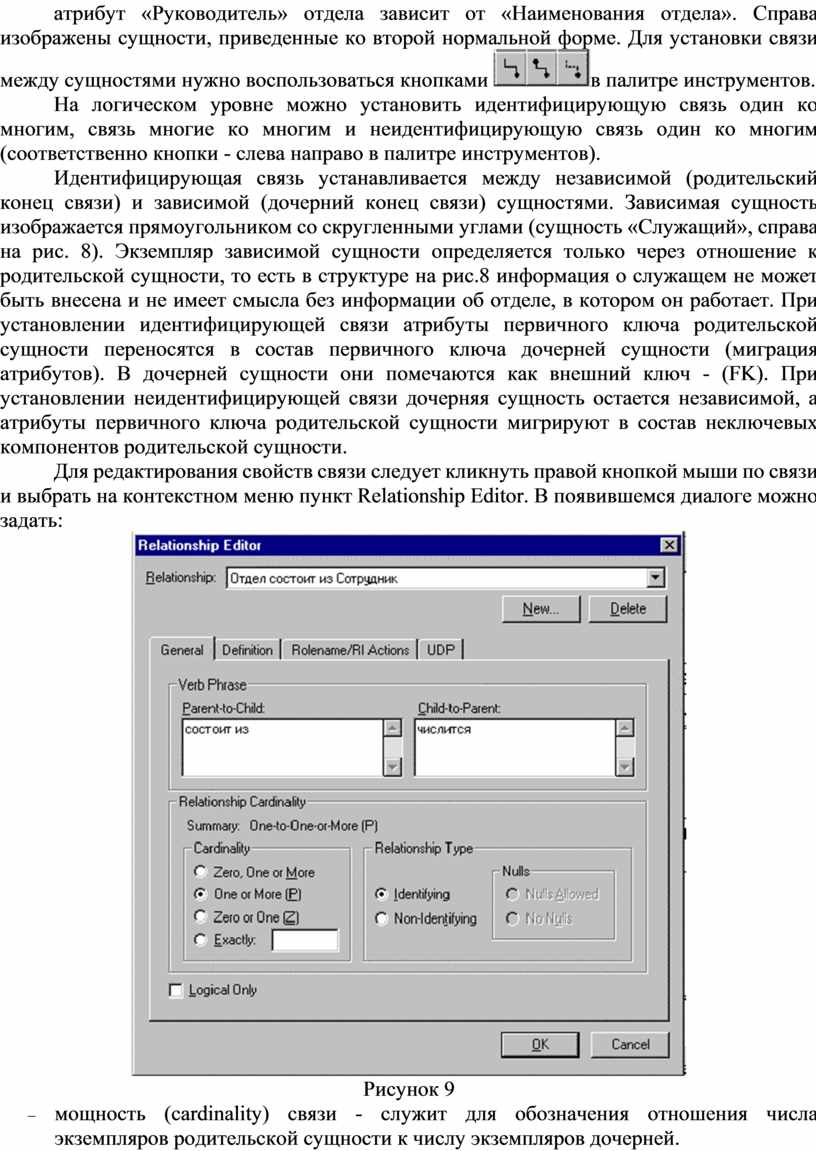This screenshot has width=816, height=1151.
Task: Click the 'Рисунок 9' caption
Action: (x=408, y=1089)
